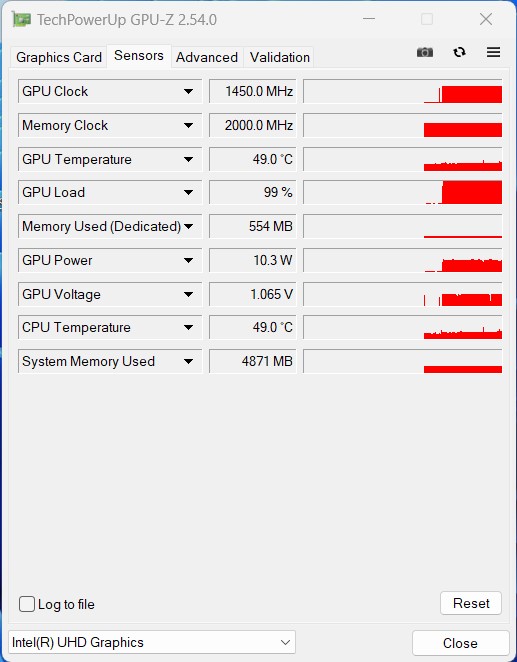Open the Memory Clock dropdown arrow
Image resolution: width=517 pixels, height=662 pixels.
click(x=188, y=125)
